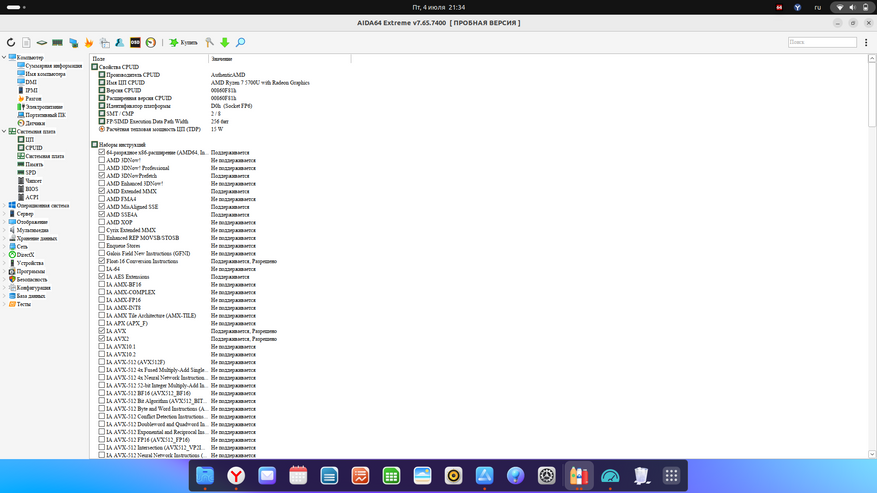The image size is (877, 493).
Task: Toggle the AMD 3DNow! checkbox
Action: pos(102,160)
